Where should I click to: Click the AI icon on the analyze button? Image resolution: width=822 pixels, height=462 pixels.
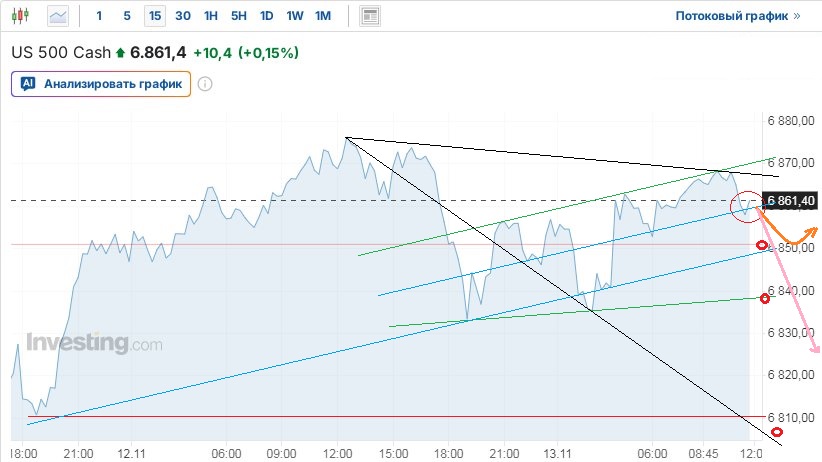28,84
